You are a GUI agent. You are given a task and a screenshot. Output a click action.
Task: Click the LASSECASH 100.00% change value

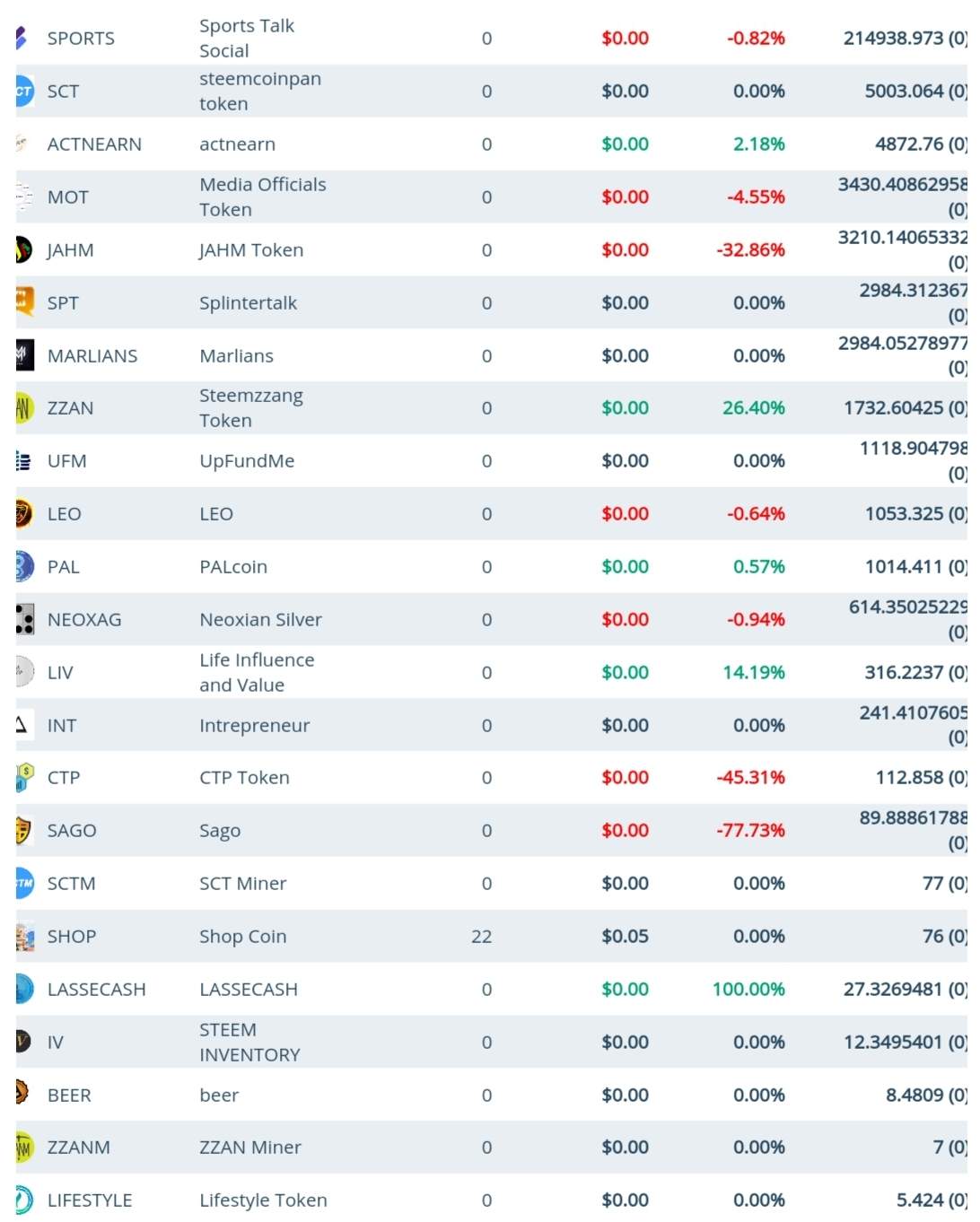click(748, 989)
